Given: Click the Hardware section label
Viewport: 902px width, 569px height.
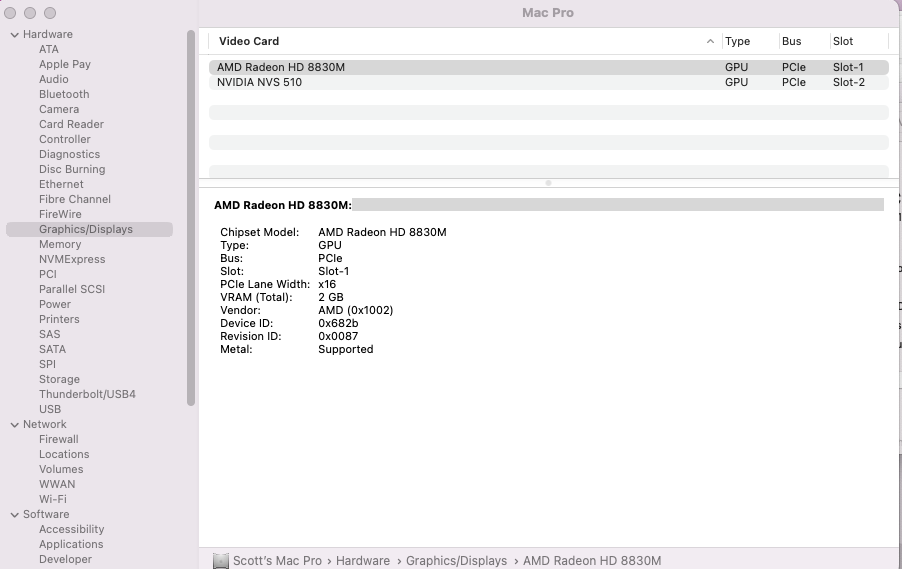Looking at the screenshot, I should point(48,35).
